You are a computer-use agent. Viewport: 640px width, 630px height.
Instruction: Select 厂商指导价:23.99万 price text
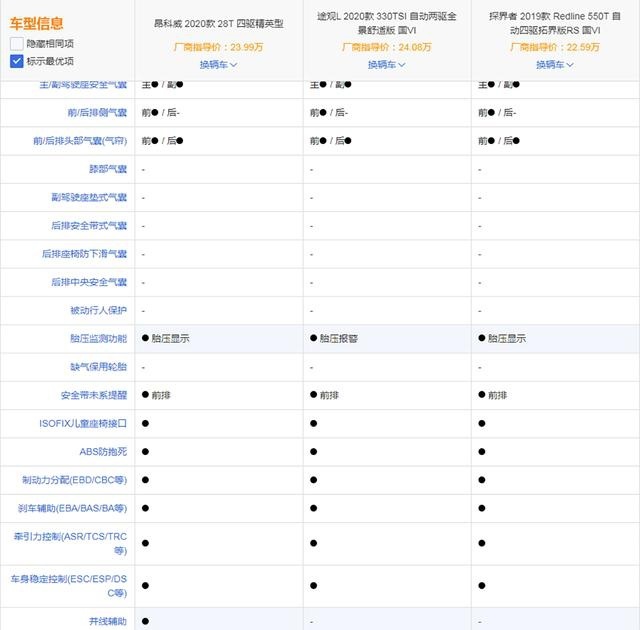(218, 47)
